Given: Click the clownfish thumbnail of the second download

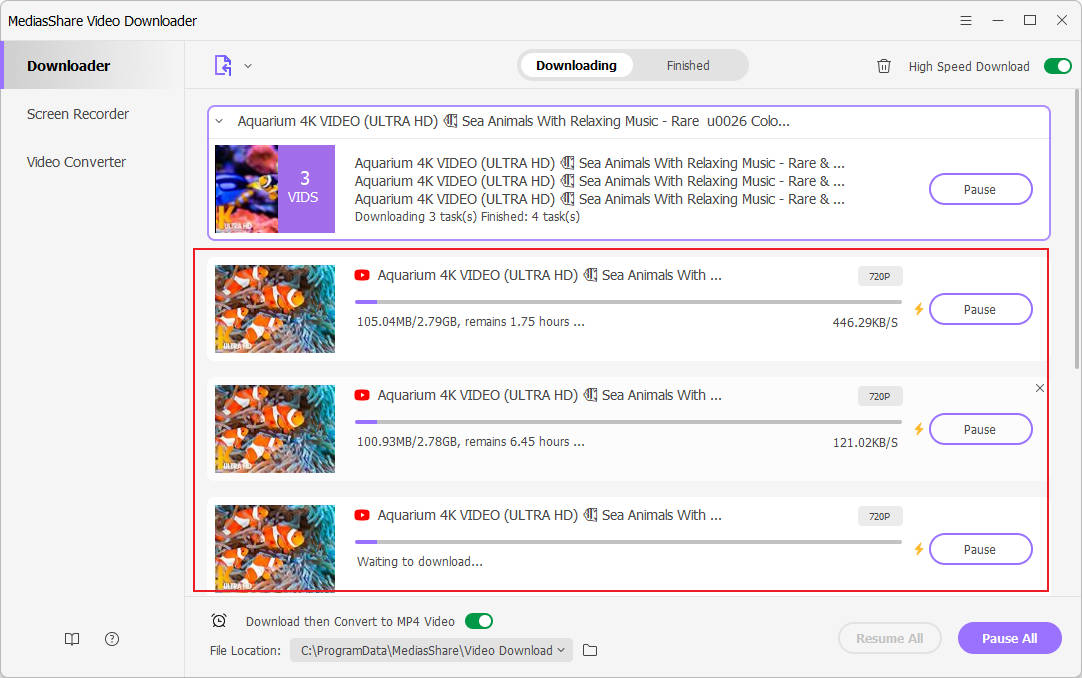Looking at the screenshot, I should coord(274,429).
